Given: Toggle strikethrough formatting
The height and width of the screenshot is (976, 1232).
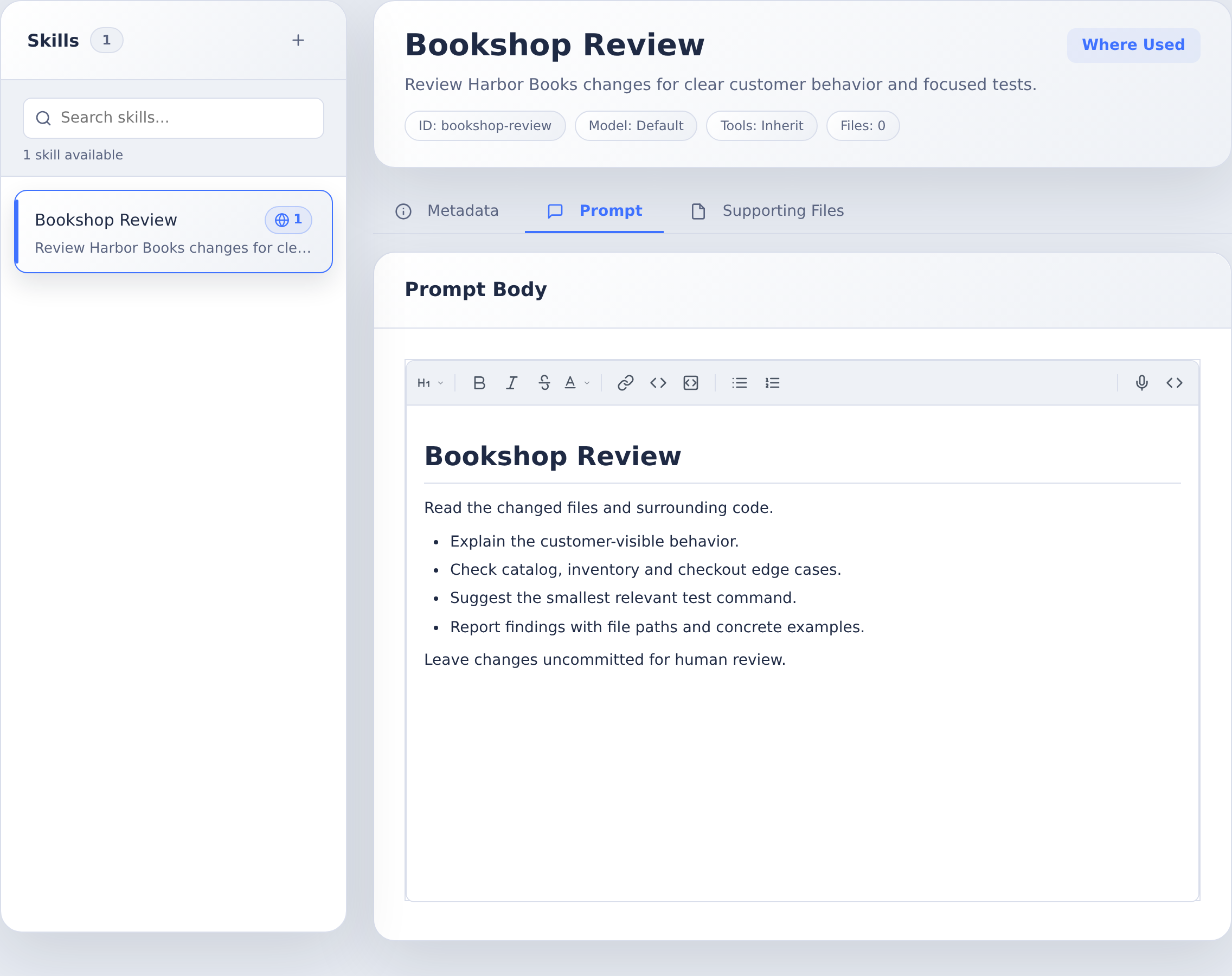Looking at the screenshot, I should (x=544, y=383).
